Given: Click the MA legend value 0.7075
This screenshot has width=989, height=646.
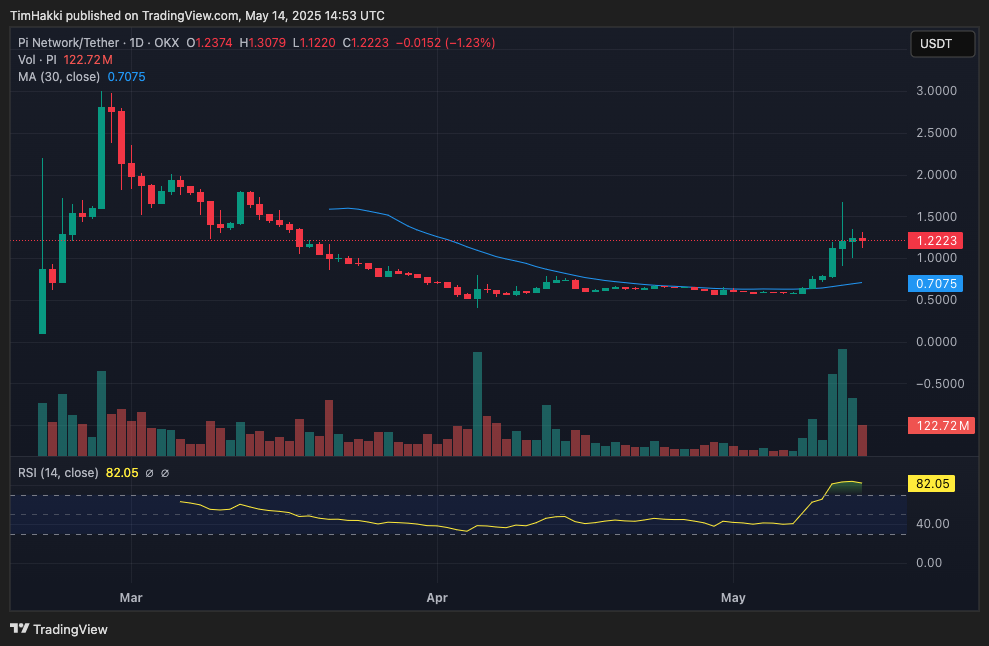Looking at the screenshot, I should point(126,77).
